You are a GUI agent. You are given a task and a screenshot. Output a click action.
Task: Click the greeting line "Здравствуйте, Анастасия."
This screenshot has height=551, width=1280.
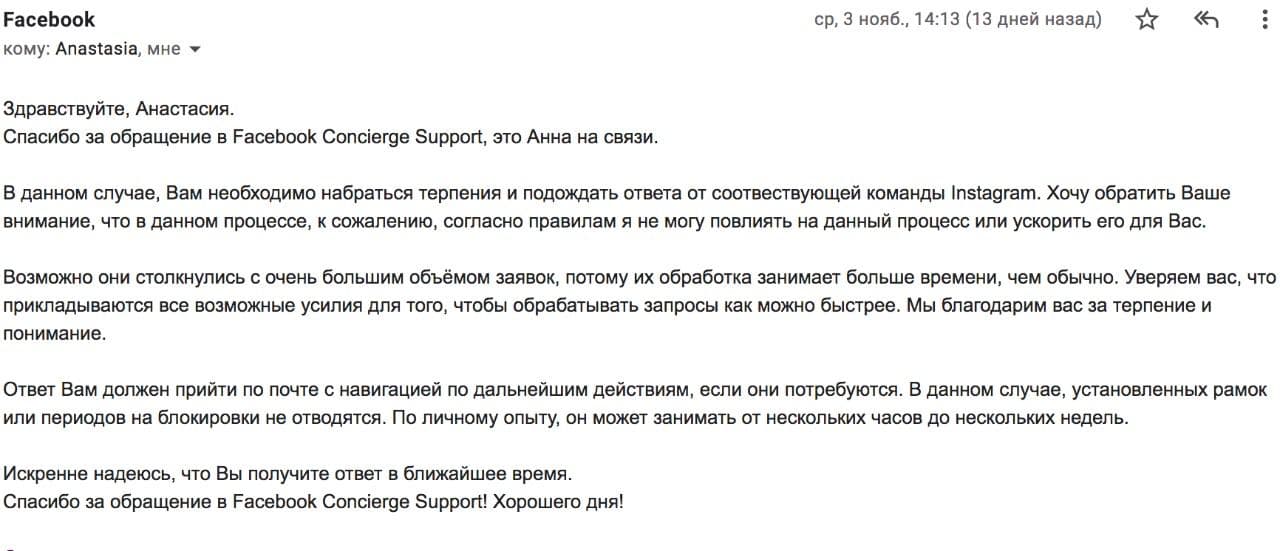[x=118, y=108]
